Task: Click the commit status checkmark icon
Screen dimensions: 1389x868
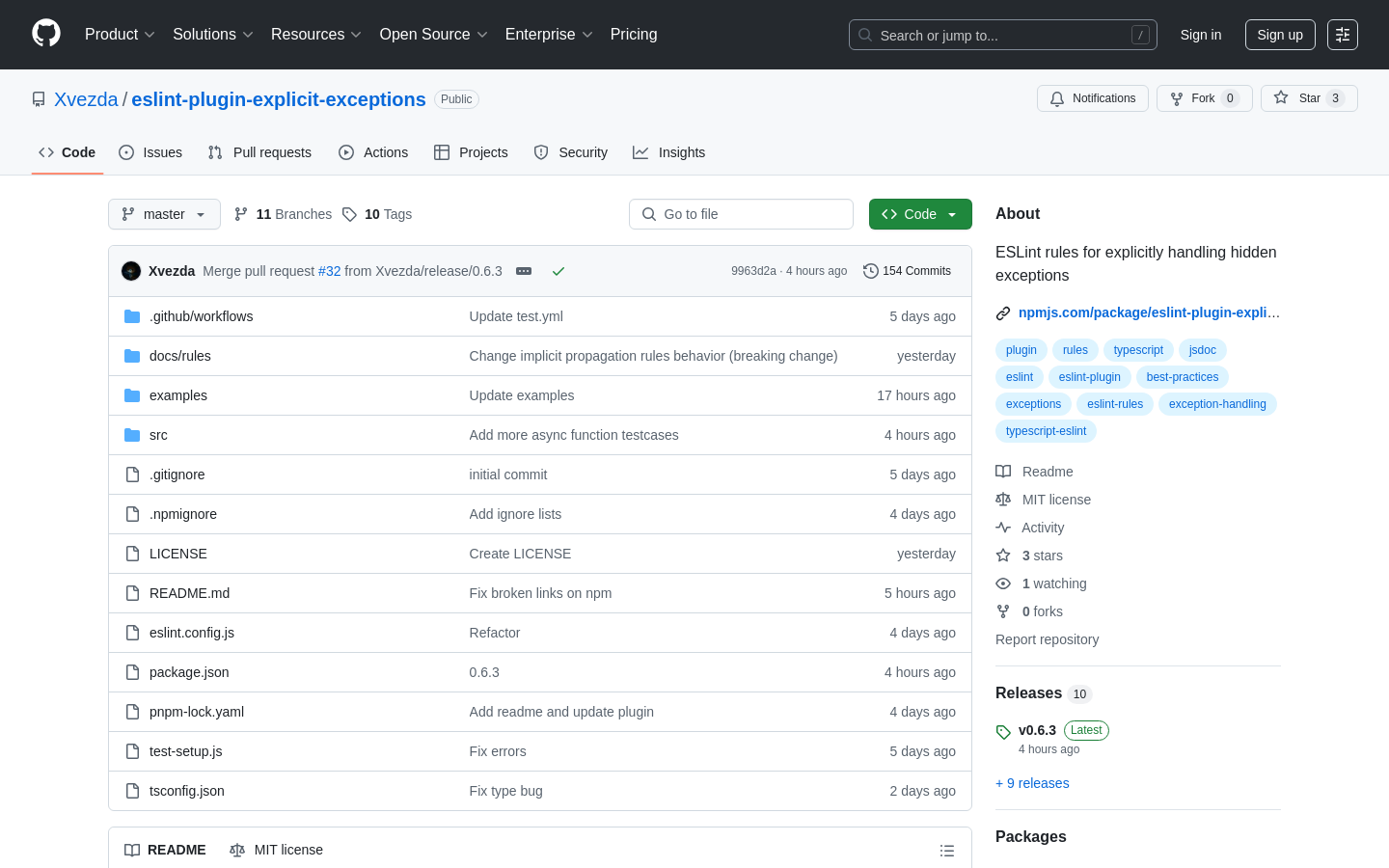Action: click(558, 271)
